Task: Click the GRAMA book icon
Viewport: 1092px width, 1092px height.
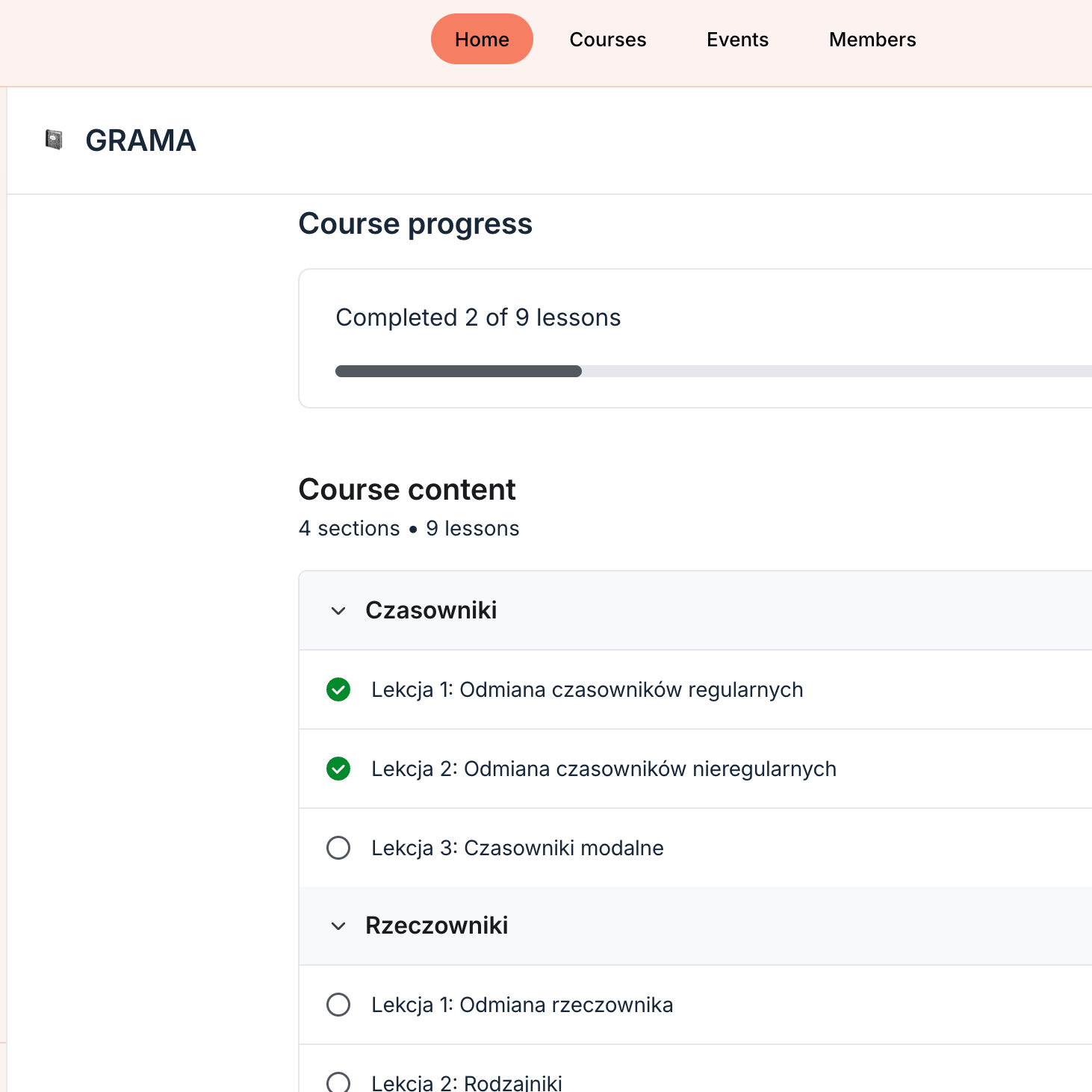Action: click(x=54, y=140)
